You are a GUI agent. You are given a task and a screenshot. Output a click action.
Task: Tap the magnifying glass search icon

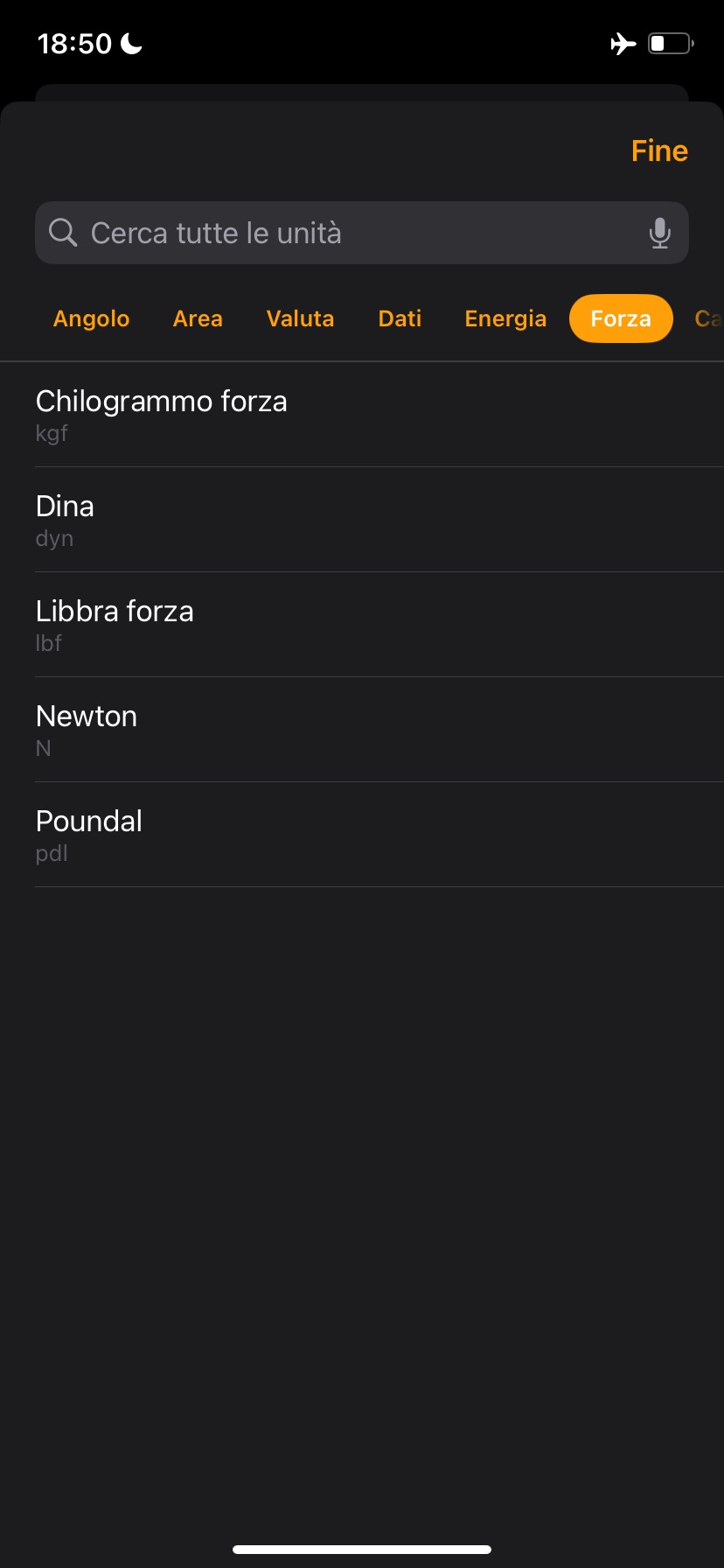point(63,233)
